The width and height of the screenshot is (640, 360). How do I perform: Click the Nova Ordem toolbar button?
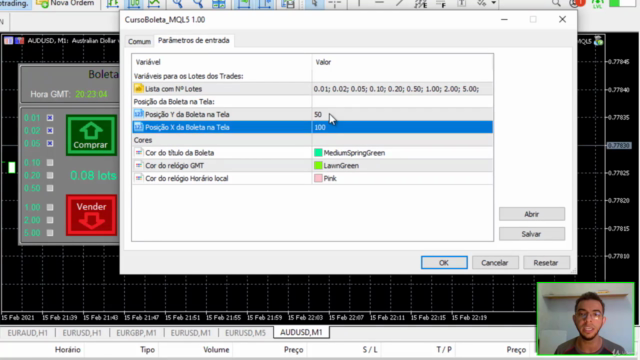coord(65,3)
